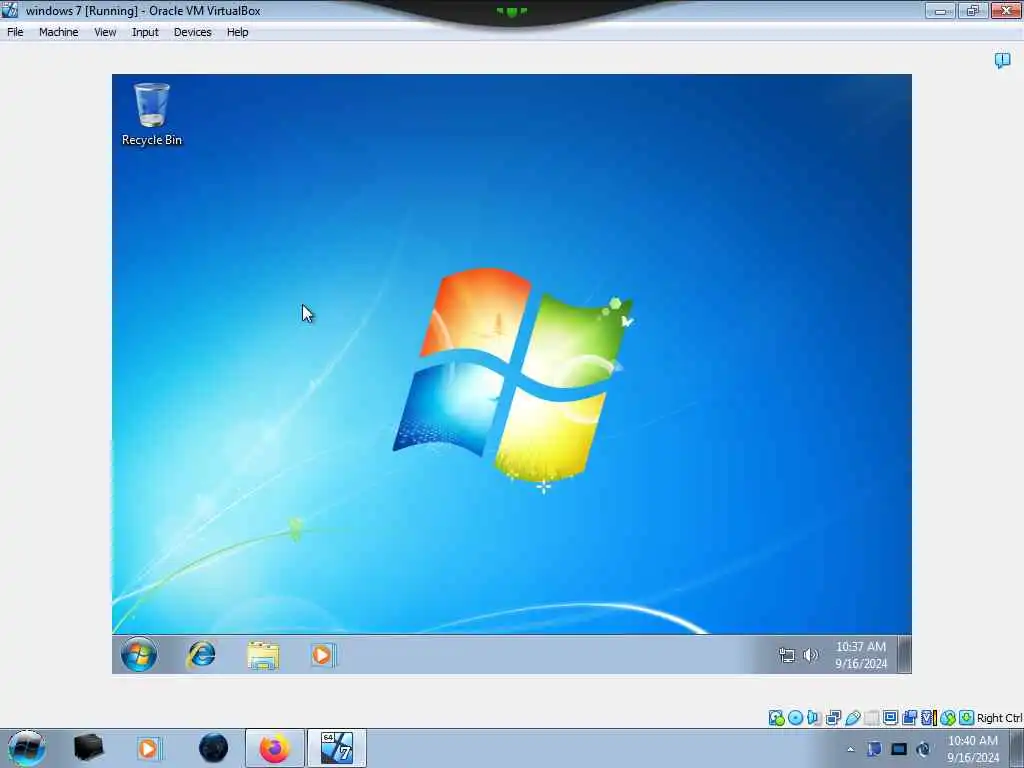Open the Machine menu
1024x768 pixels.
59,32
